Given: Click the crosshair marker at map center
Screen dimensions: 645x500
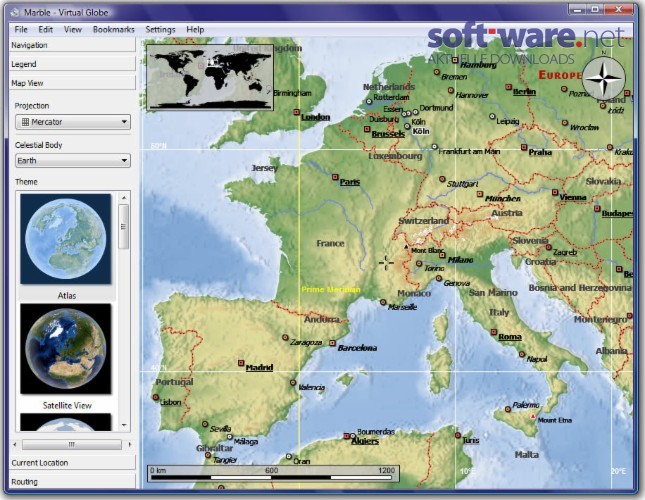Looking at the screenshot, I should (x=386, y=262).
